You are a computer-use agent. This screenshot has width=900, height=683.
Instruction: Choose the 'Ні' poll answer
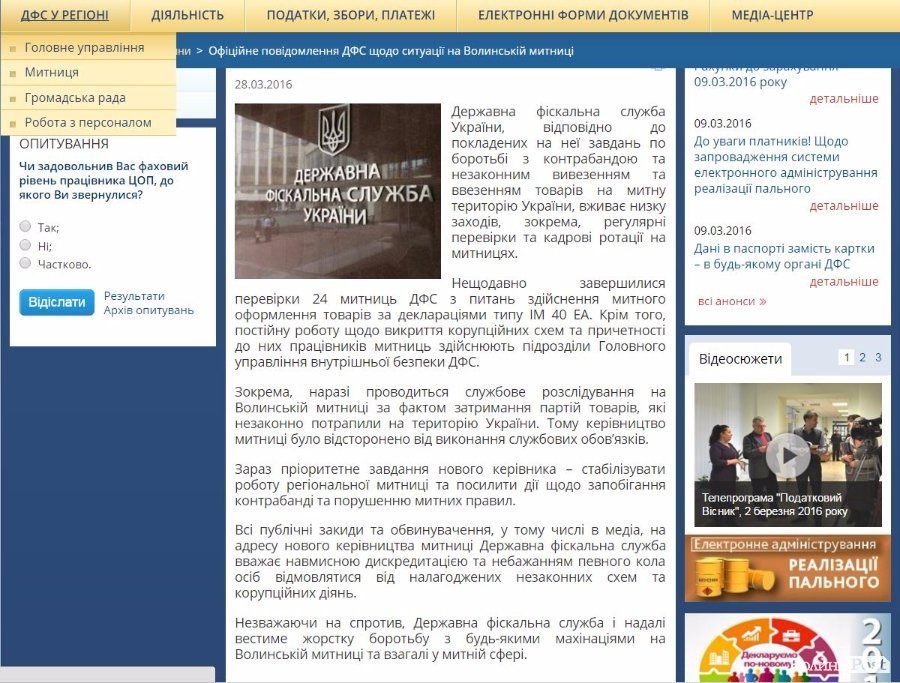[25, 245]
